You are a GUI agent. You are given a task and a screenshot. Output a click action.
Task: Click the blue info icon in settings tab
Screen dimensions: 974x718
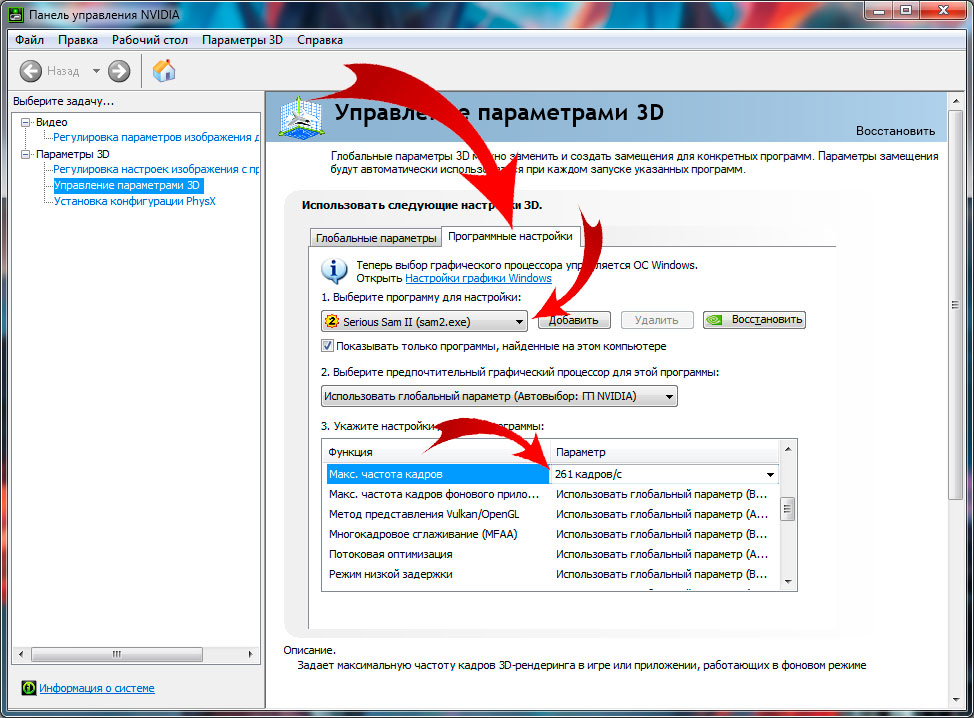click(x=332, y=270)
